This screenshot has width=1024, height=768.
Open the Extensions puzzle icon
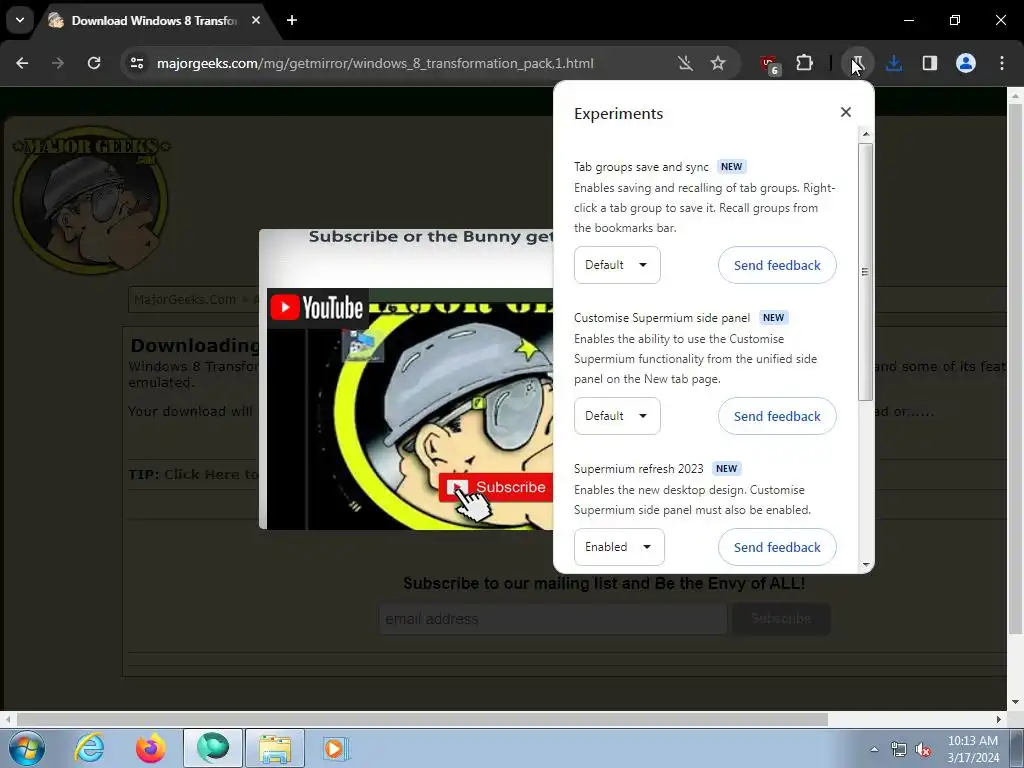tap(805, 63)
